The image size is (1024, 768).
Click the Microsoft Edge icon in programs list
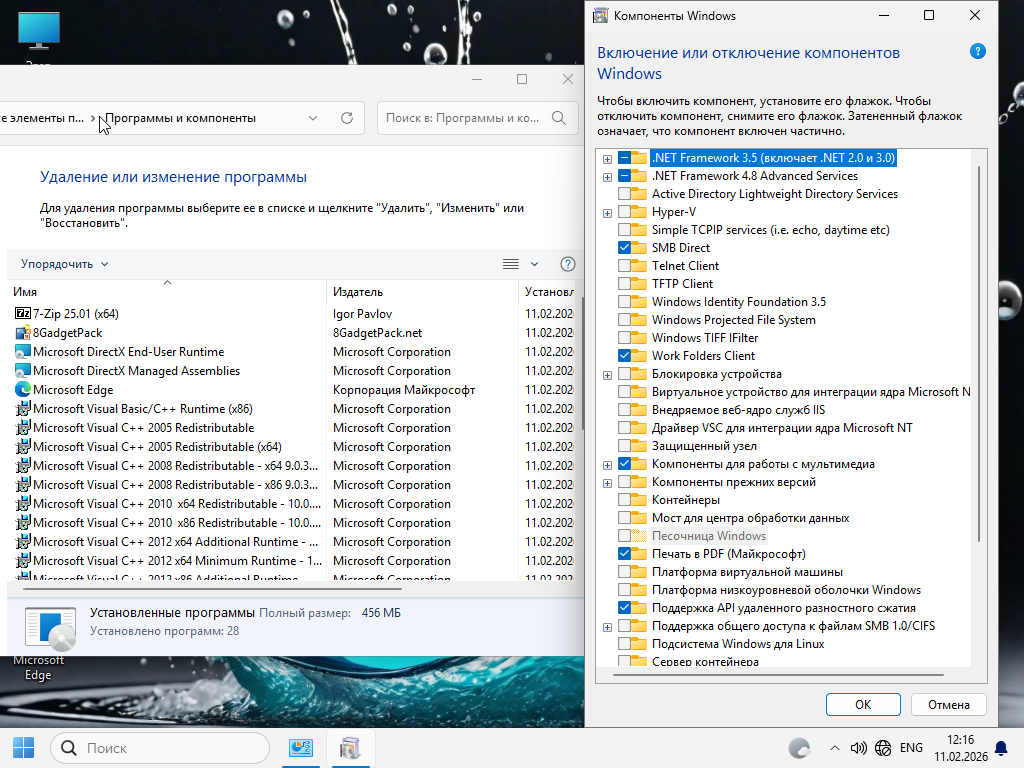tap(24, 390)
